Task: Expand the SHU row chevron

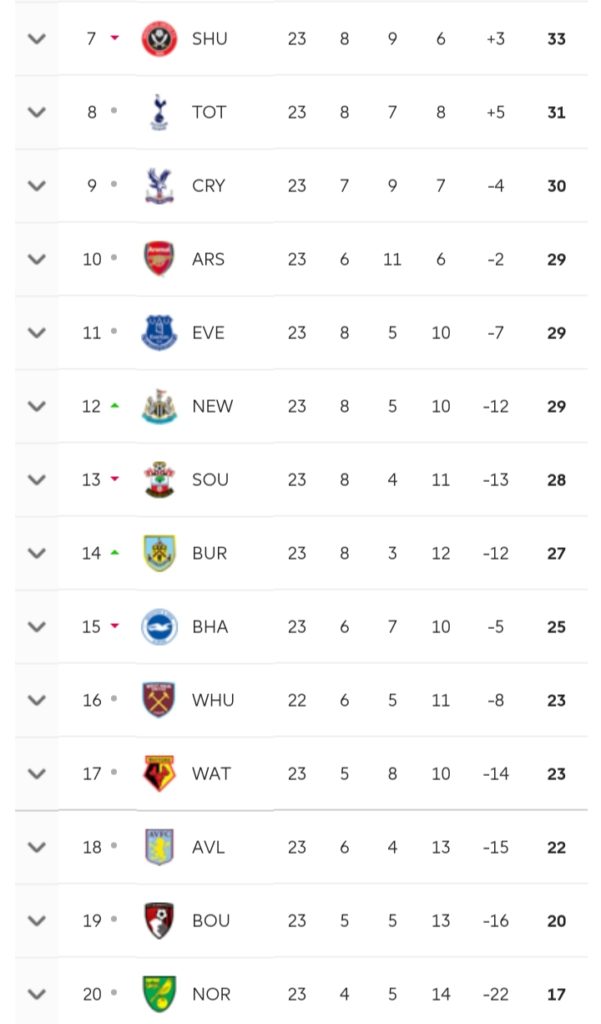Action: (37, 39)
